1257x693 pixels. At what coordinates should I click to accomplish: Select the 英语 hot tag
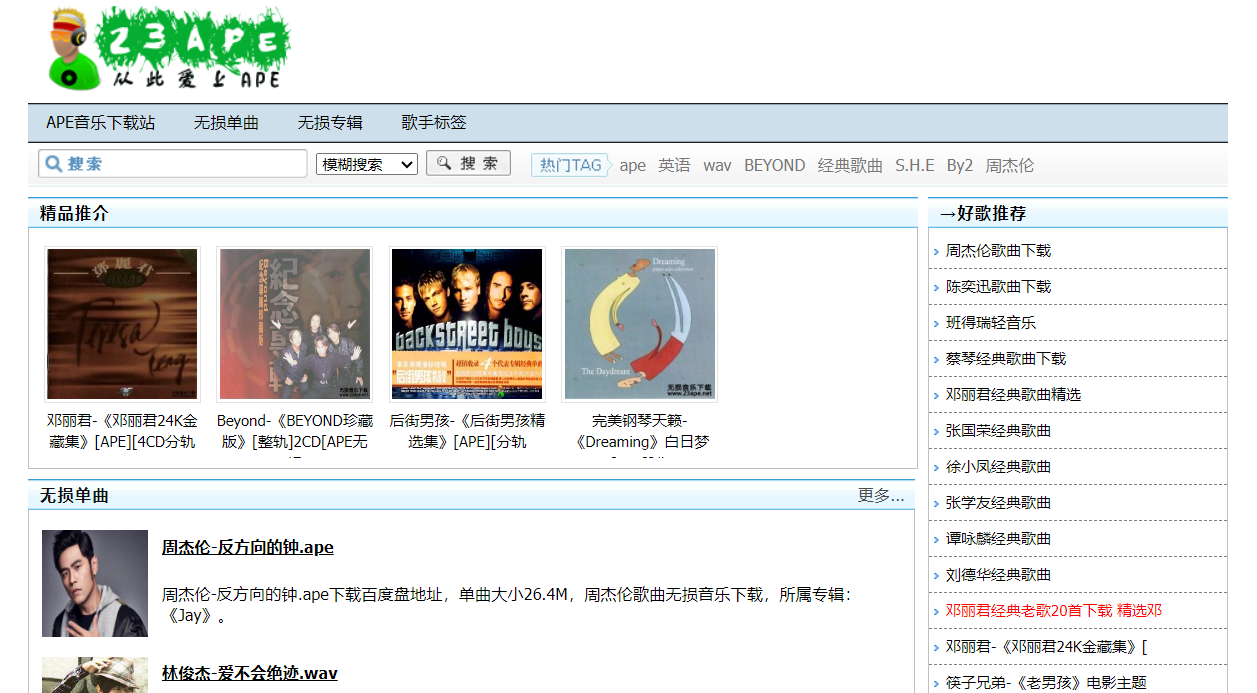[x=674, y=165]
